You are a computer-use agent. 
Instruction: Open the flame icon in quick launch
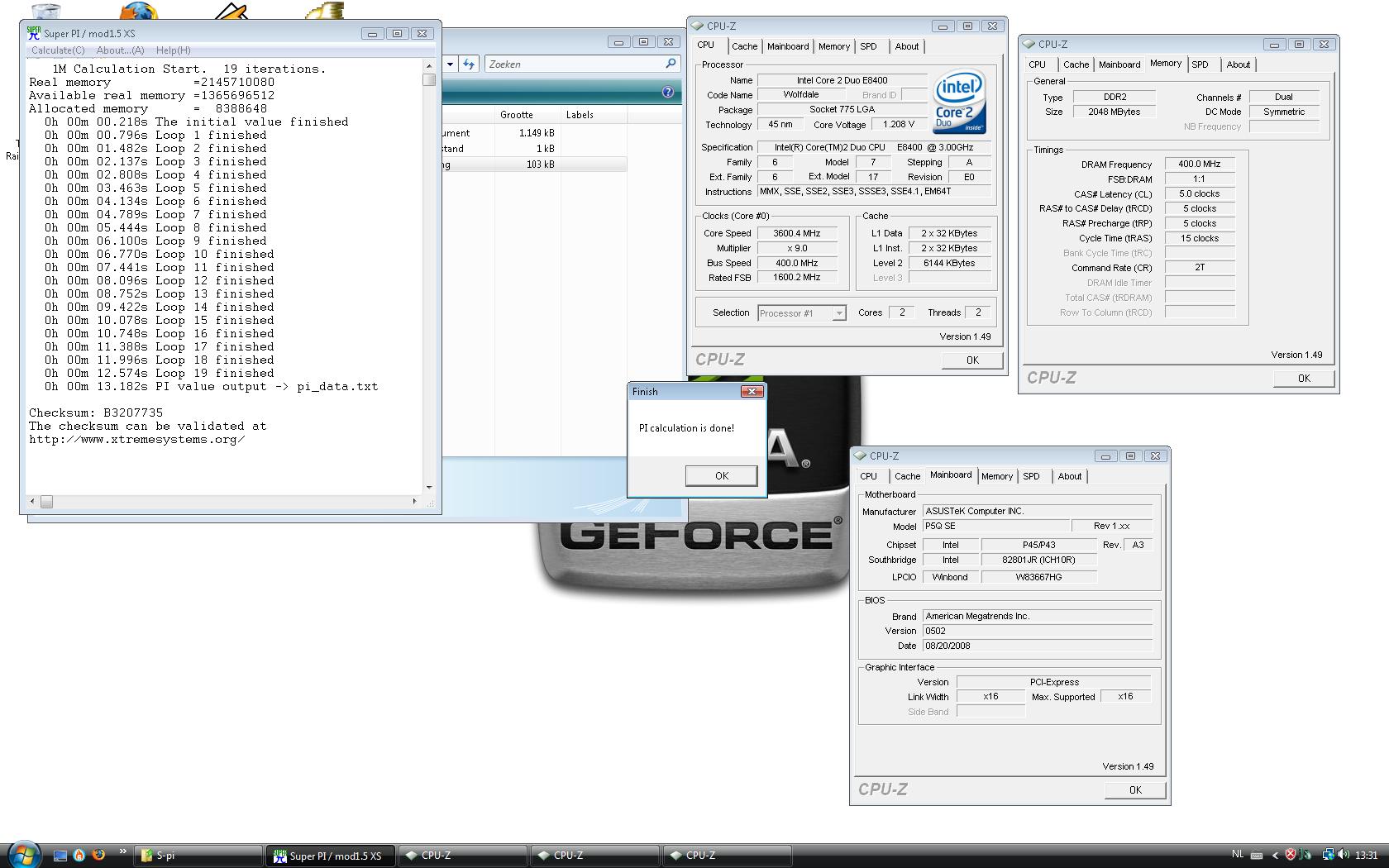pos(79,856)
